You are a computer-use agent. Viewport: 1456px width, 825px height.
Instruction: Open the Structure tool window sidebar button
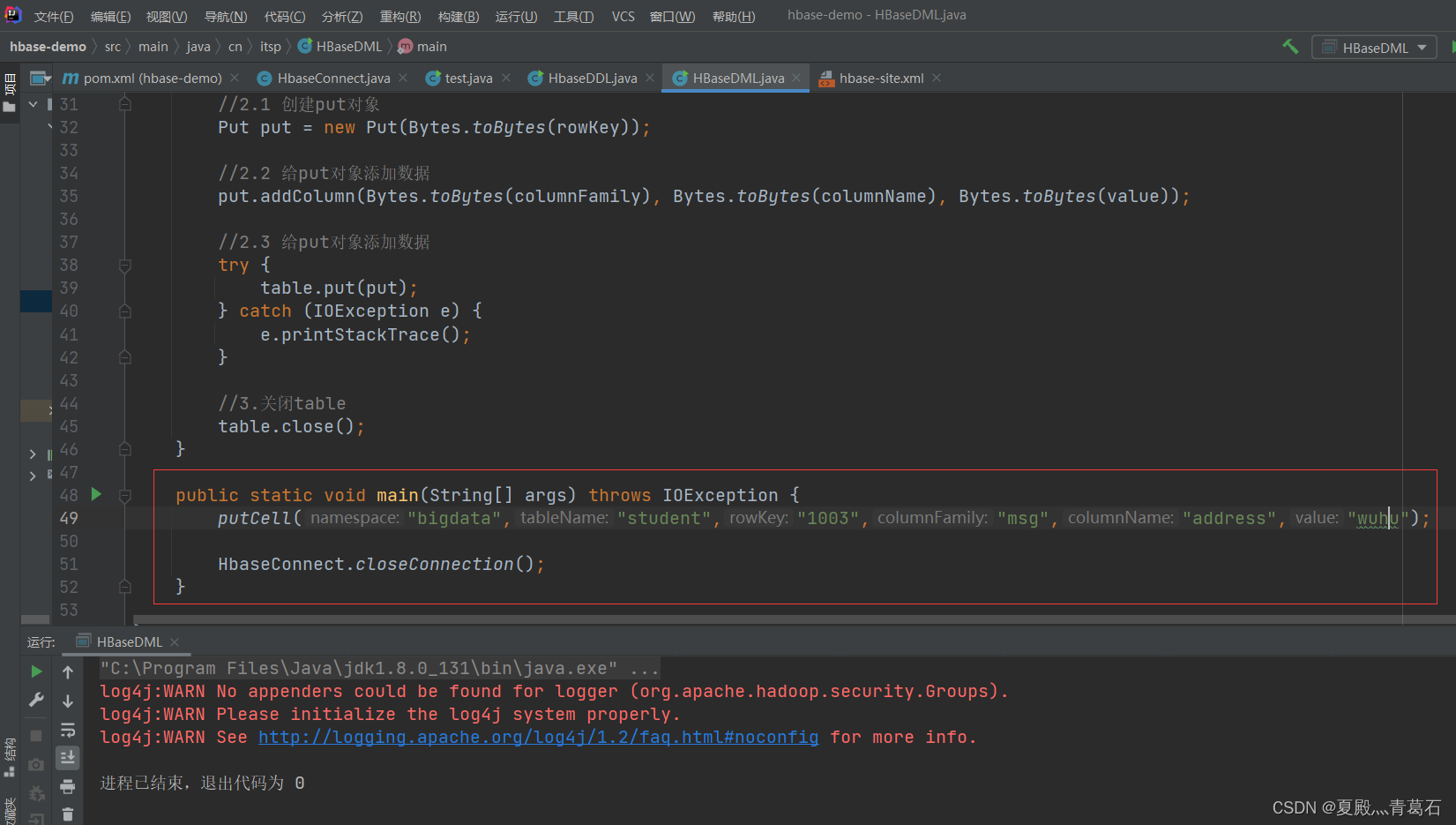pyautogui.click(x=10, y=757)
